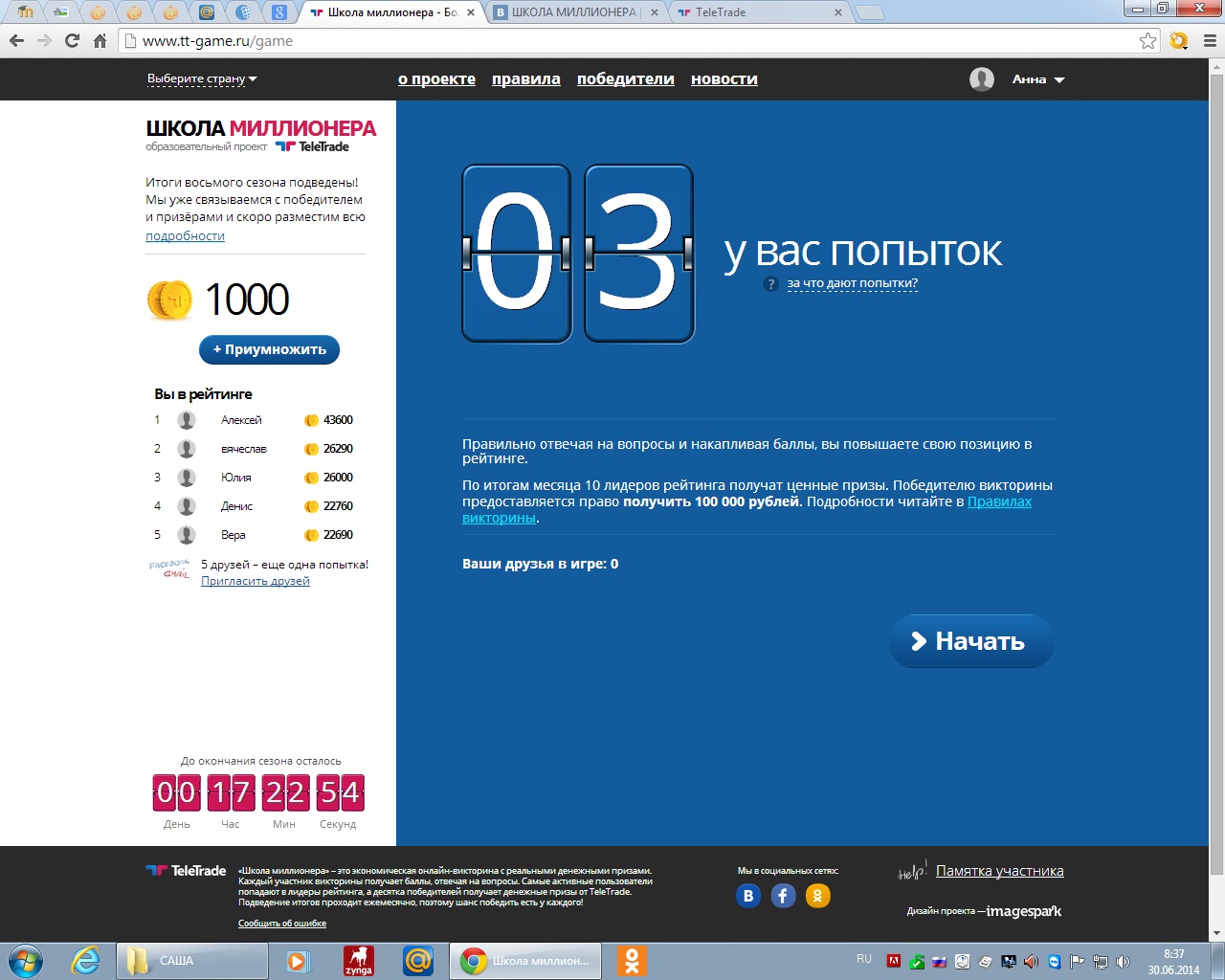Viewport: 1225px width, 980px height.
Task: Open the VKontakte social network icon
Action: point(748,896)
